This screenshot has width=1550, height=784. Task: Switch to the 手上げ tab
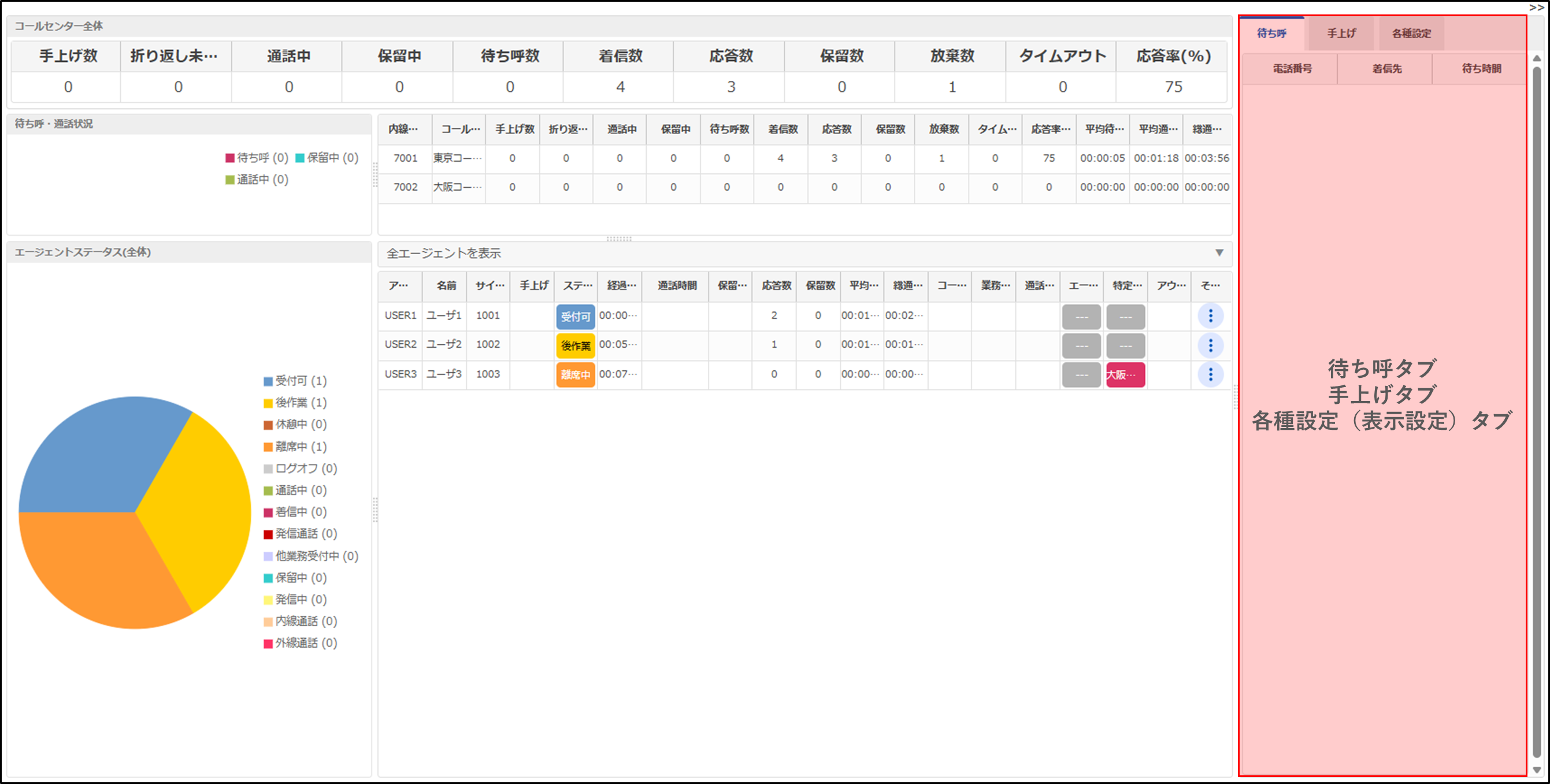click(x=1341, y=34)
